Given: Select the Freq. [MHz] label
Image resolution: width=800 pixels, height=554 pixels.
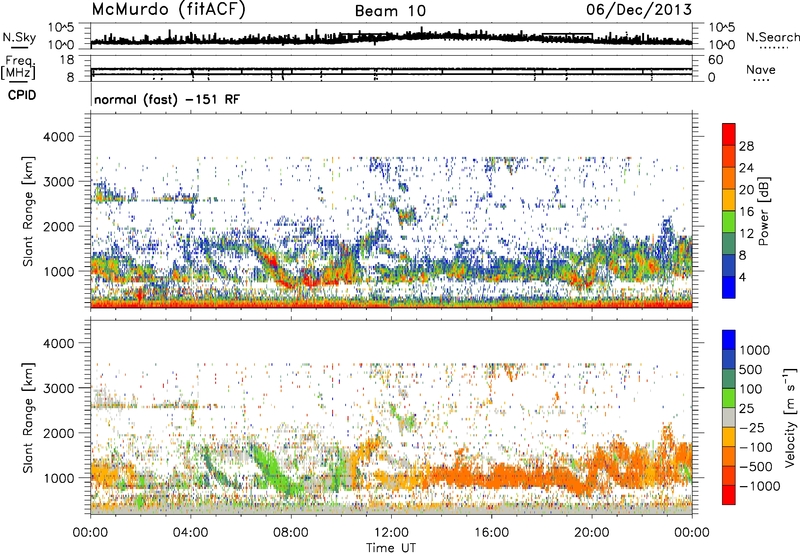Looking at the screenshot, I should 18,67.
